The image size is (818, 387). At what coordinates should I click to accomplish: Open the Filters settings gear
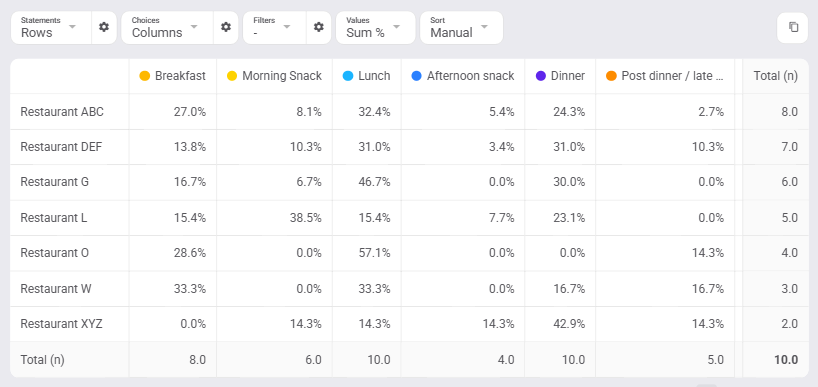pos(319,27)
